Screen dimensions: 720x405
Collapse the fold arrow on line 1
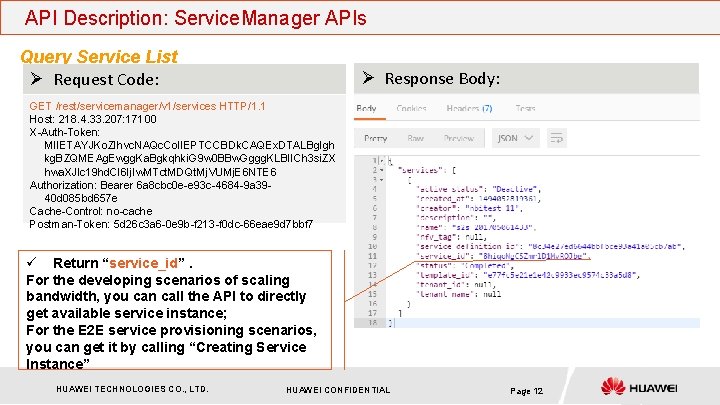(x=382, y=161)
